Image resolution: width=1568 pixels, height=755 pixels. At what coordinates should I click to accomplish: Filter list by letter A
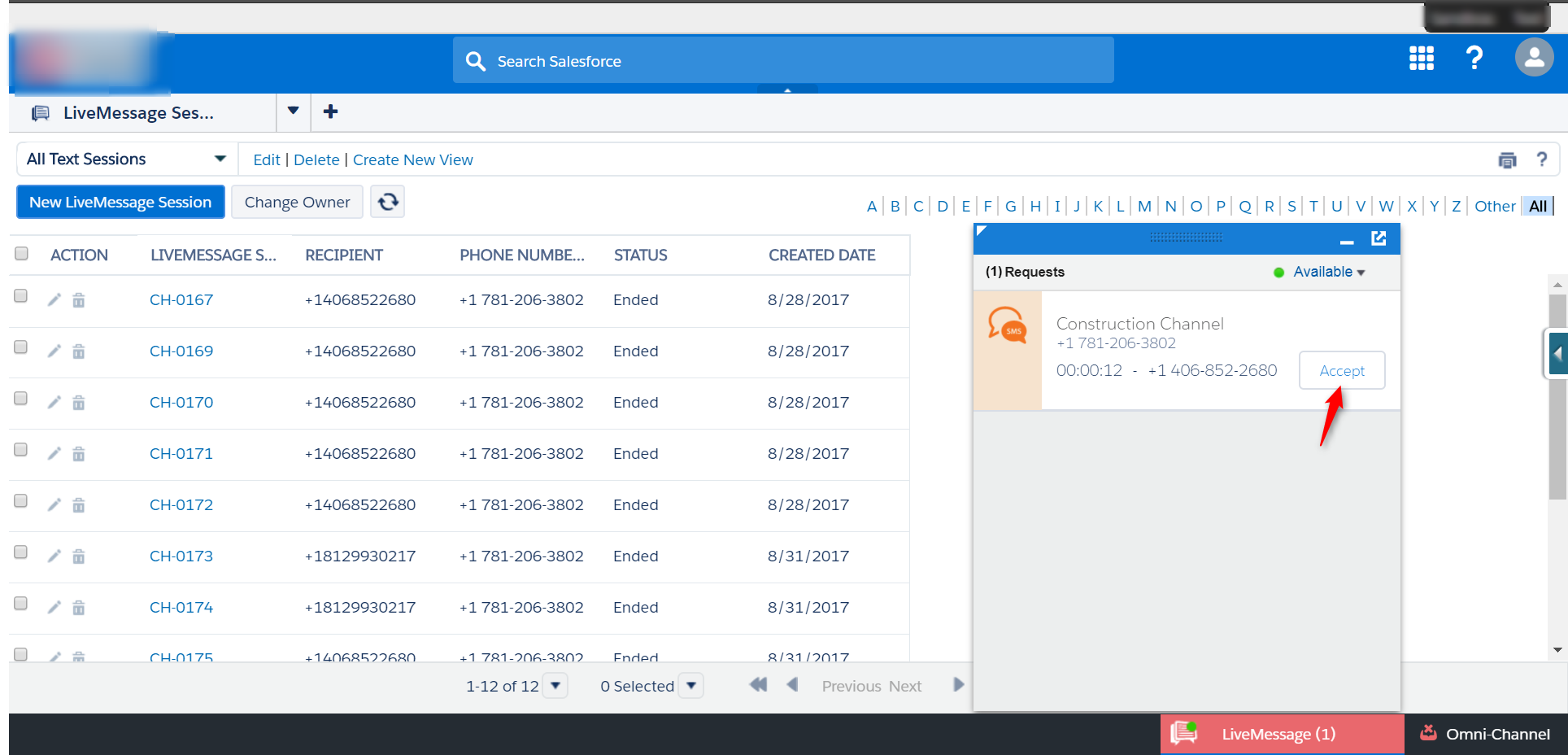pyautogui.click(x=872, y=207)
